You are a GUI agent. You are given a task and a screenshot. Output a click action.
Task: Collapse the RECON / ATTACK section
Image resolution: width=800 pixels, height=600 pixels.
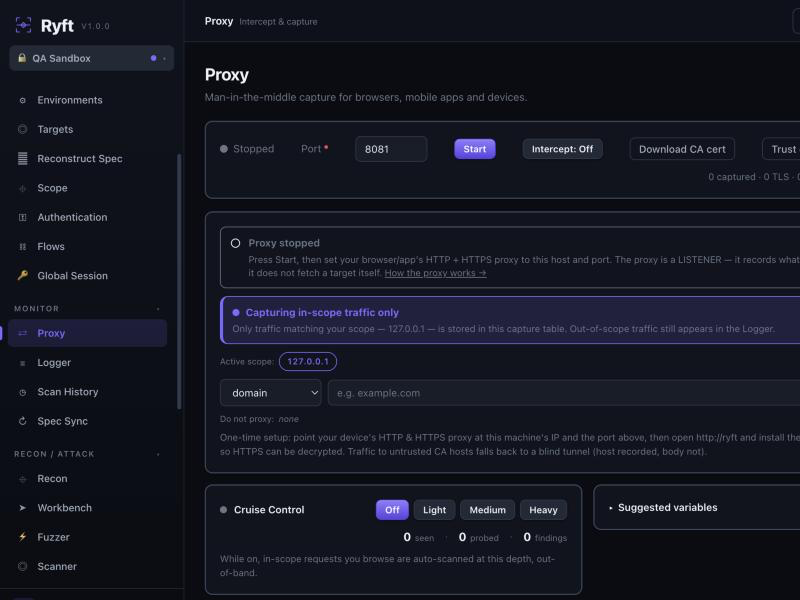[87, 454]
